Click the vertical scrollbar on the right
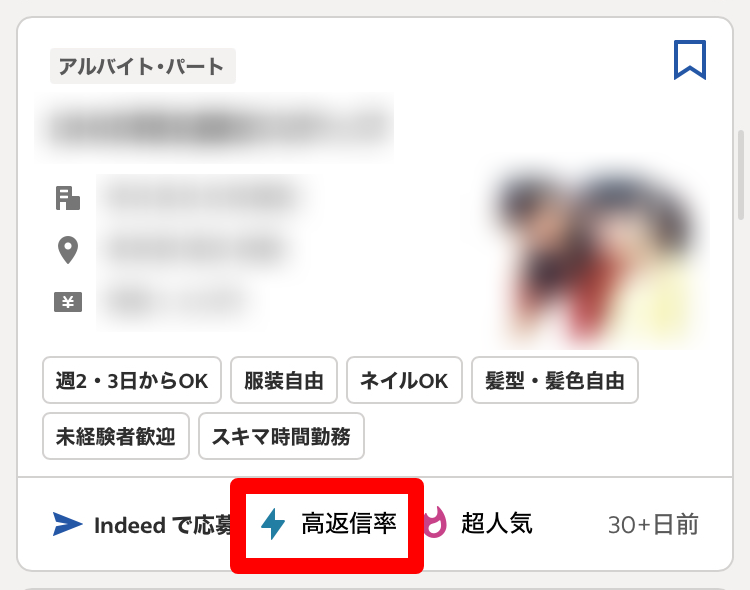 pos(742,174)
